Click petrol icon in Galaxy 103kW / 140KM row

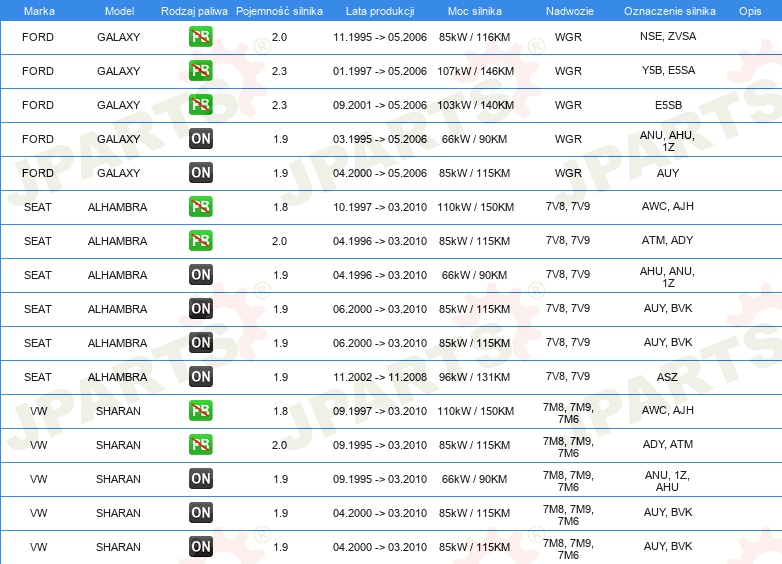(x=200, y=105)
